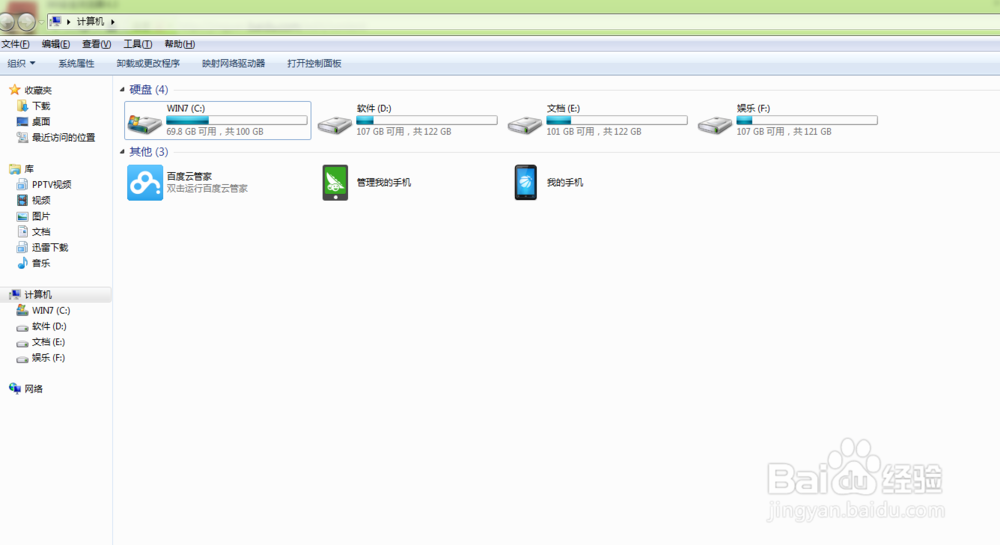Click the text 107 GB 可用，共 121 GB
The image size is (1000, 545).
coord(784,131)
